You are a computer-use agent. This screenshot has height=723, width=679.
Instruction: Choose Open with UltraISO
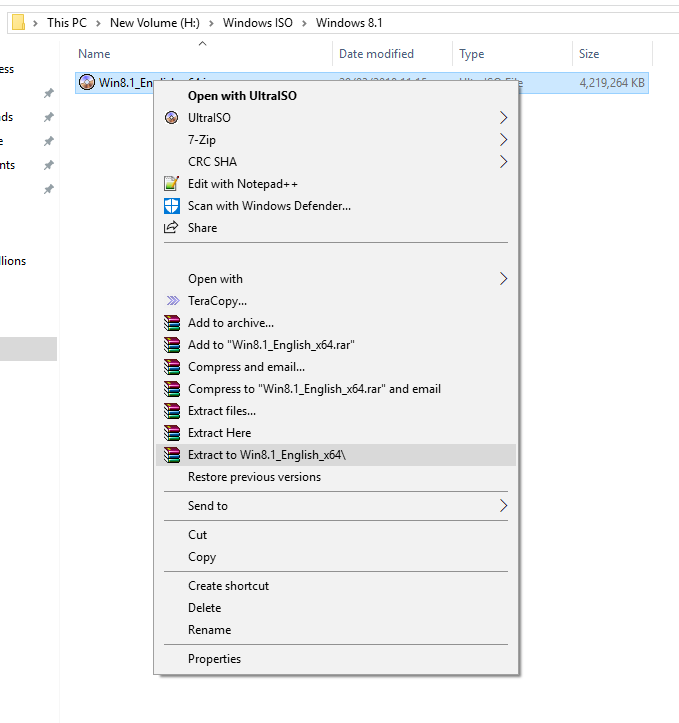coord(242,96)
